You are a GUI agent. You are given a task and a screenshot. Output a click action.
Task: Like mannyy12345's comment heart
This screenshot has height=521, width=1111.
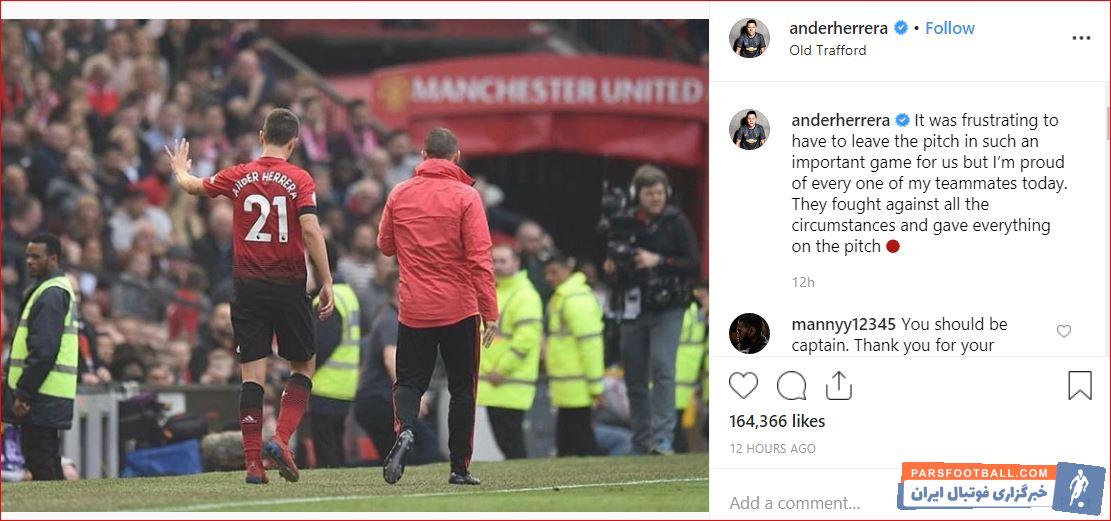(1064, 331)
